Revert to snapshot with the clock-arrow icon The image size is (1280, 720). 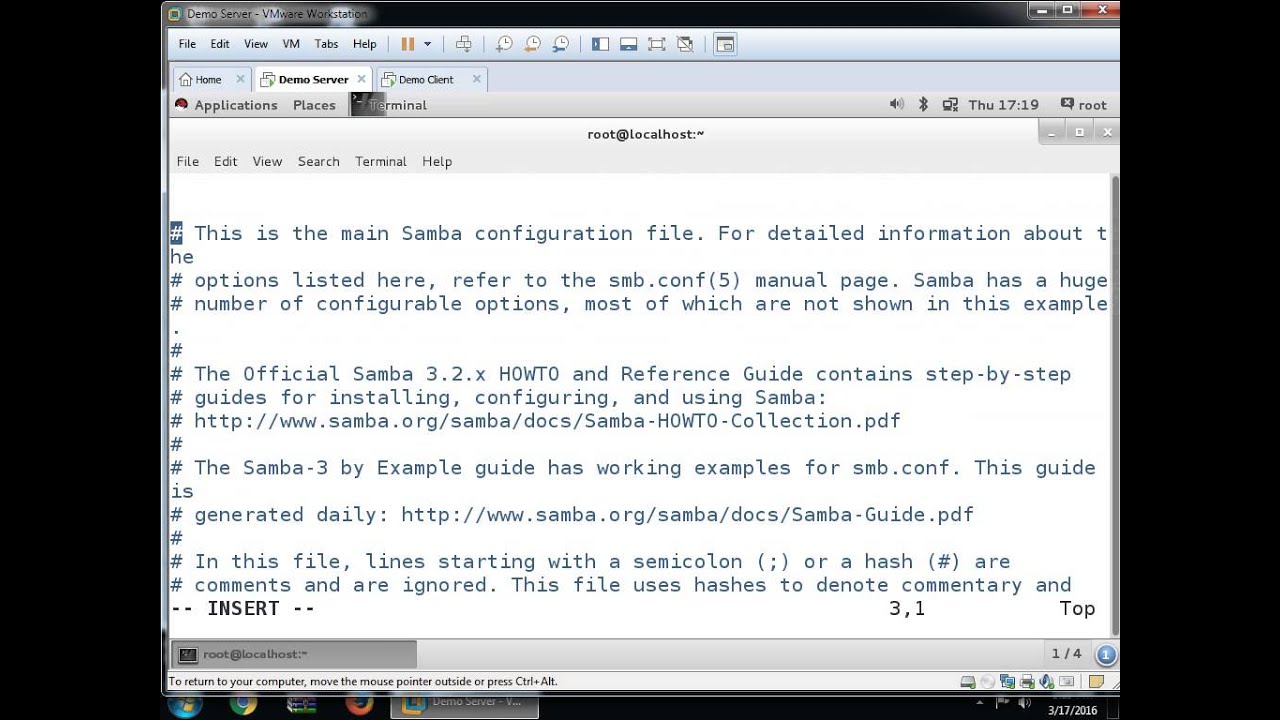tap(532, 44)
